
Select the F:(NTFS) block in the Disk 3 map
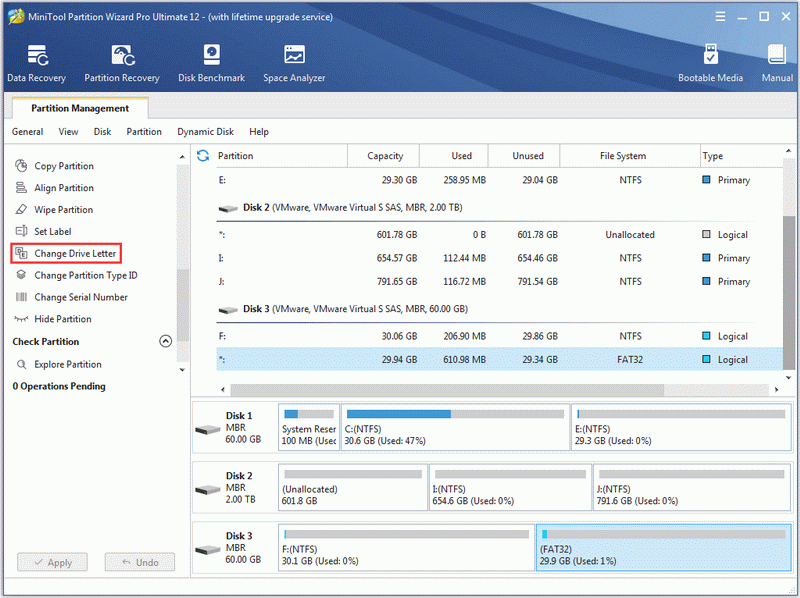coord(407,548)
